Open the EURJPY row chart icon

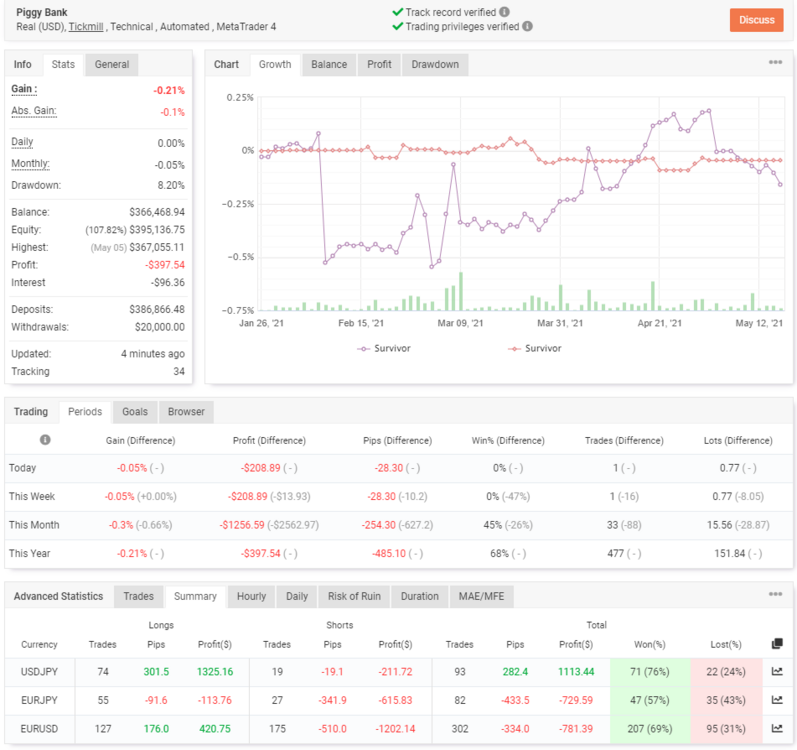click(x=777, y=700)
